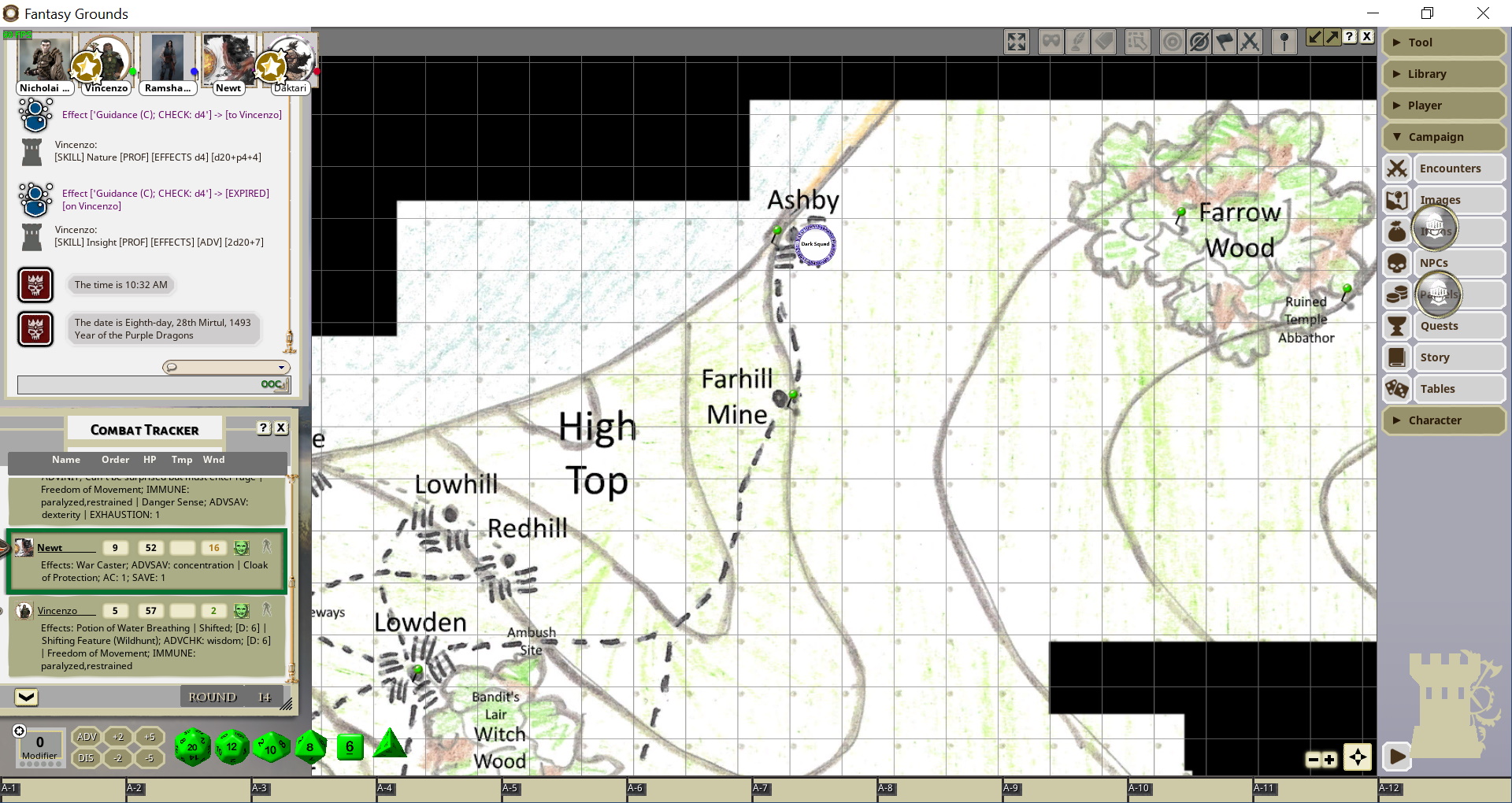
Task: Toggle the DIS disadvantage modifier
Action: point(87,758)
